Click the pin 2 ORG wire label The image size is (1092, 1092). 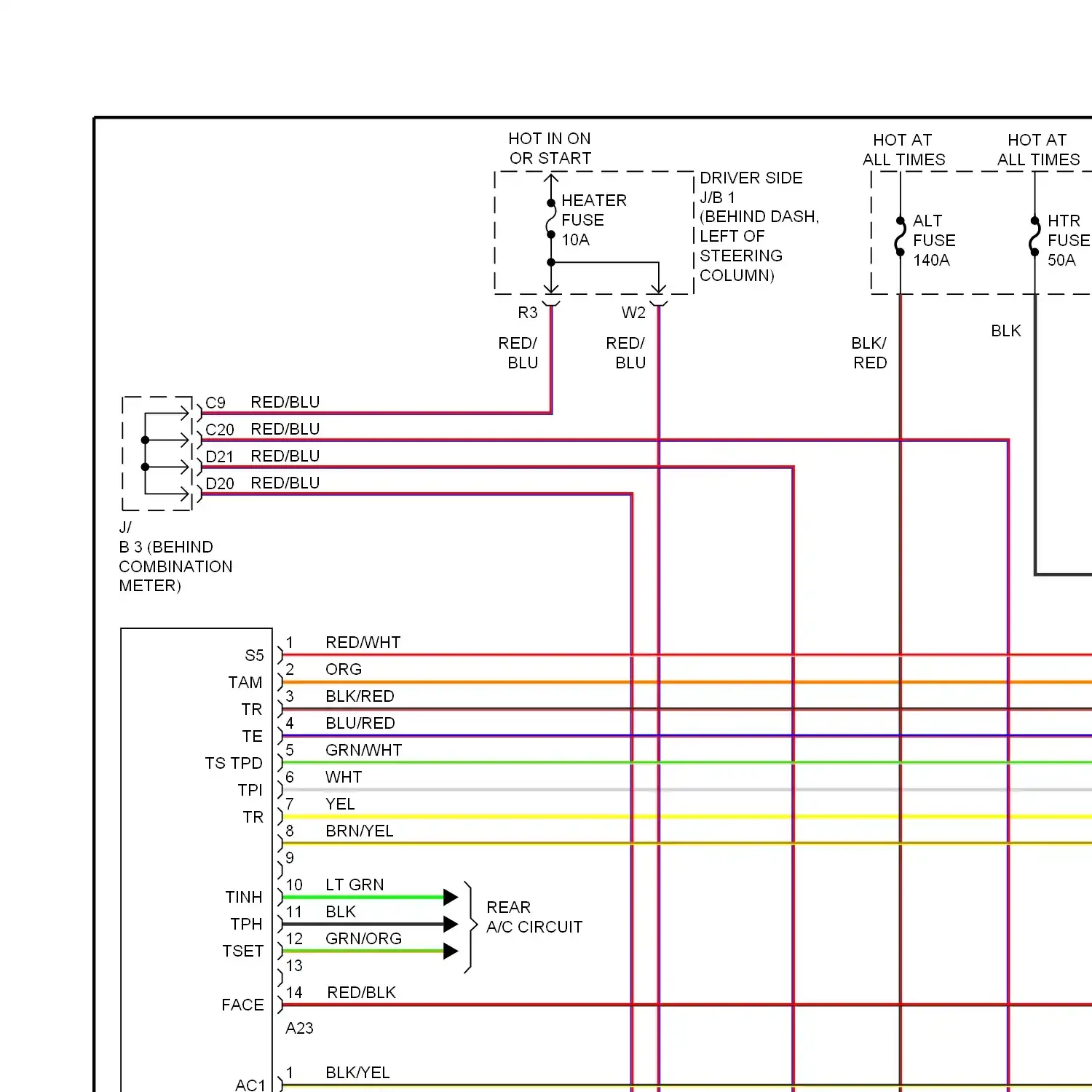coord(344,669)
